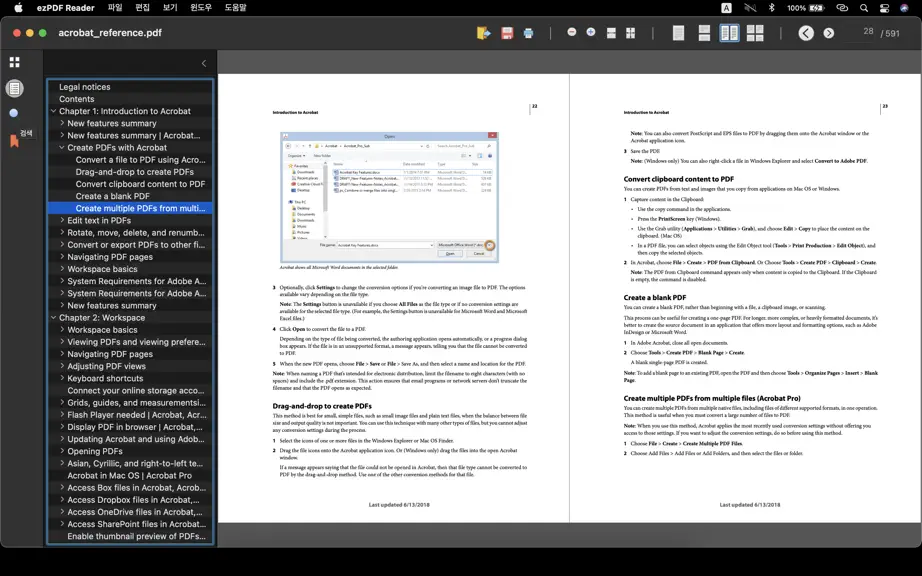Viewport: 922px width, 576px height.
Task: Zoom in with the plus icon
Action: (x=591, y=32)
